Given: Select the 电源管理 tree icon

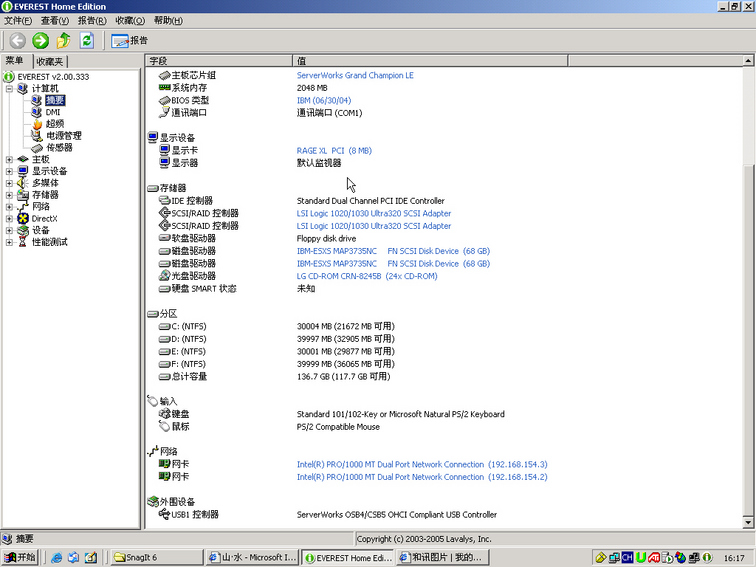Looking at the screenshot, I should 37,136.
